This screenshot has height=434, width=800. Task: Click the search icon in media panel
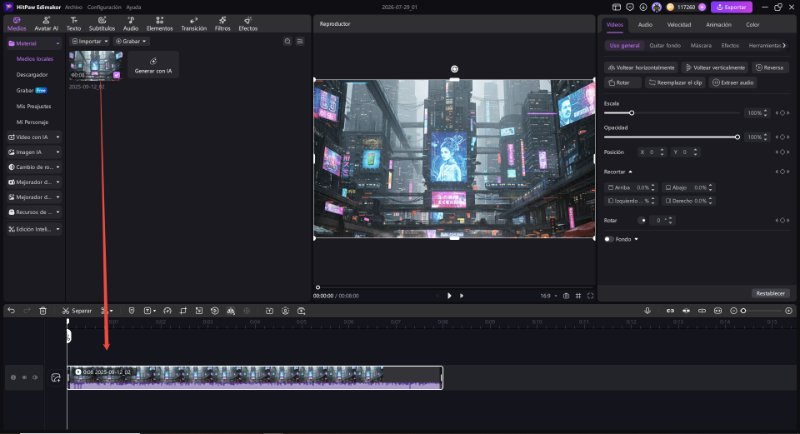click(288, 41)
